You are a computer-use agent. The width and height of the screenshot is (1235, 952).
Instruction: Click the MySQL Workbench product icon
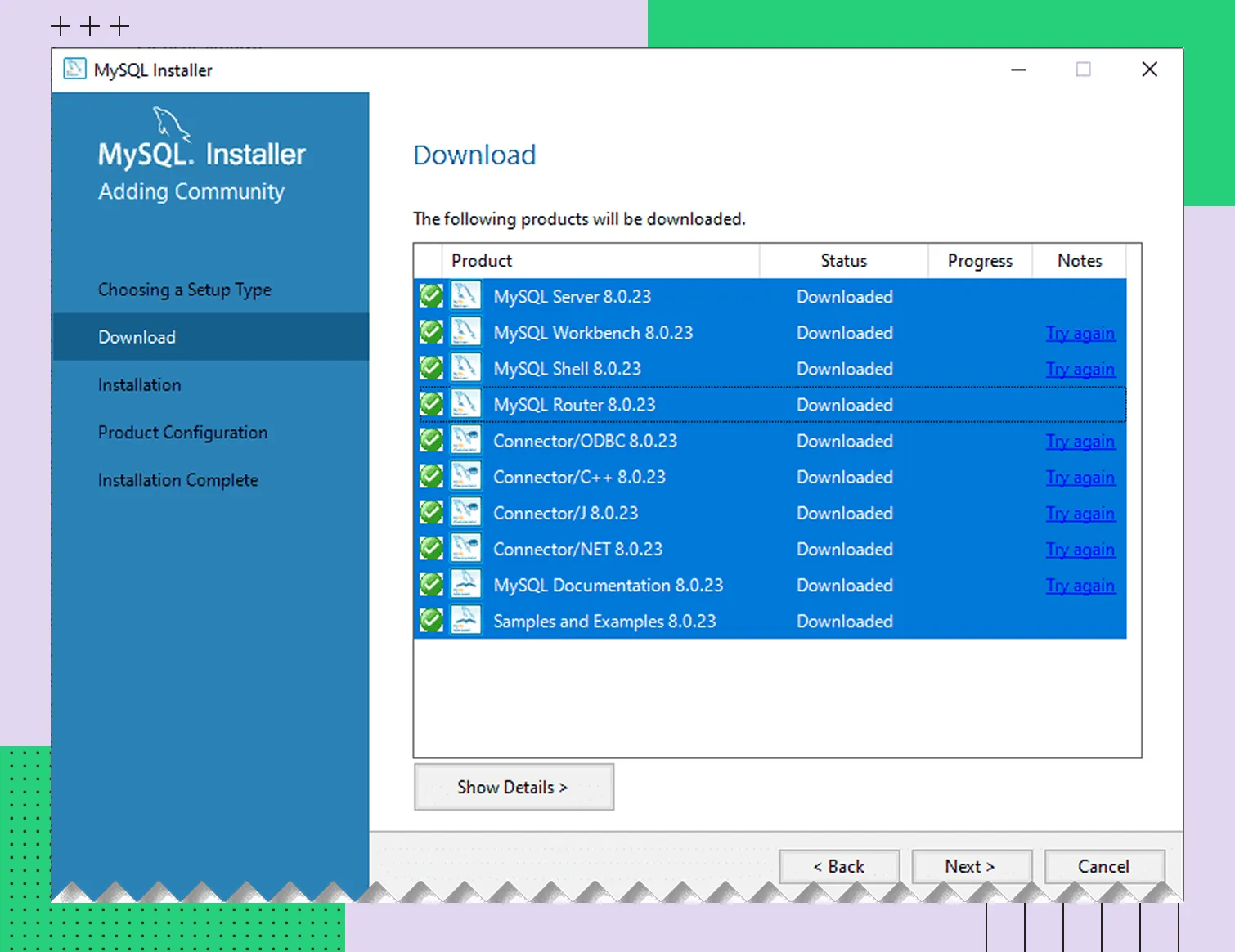tap(465, 332)
